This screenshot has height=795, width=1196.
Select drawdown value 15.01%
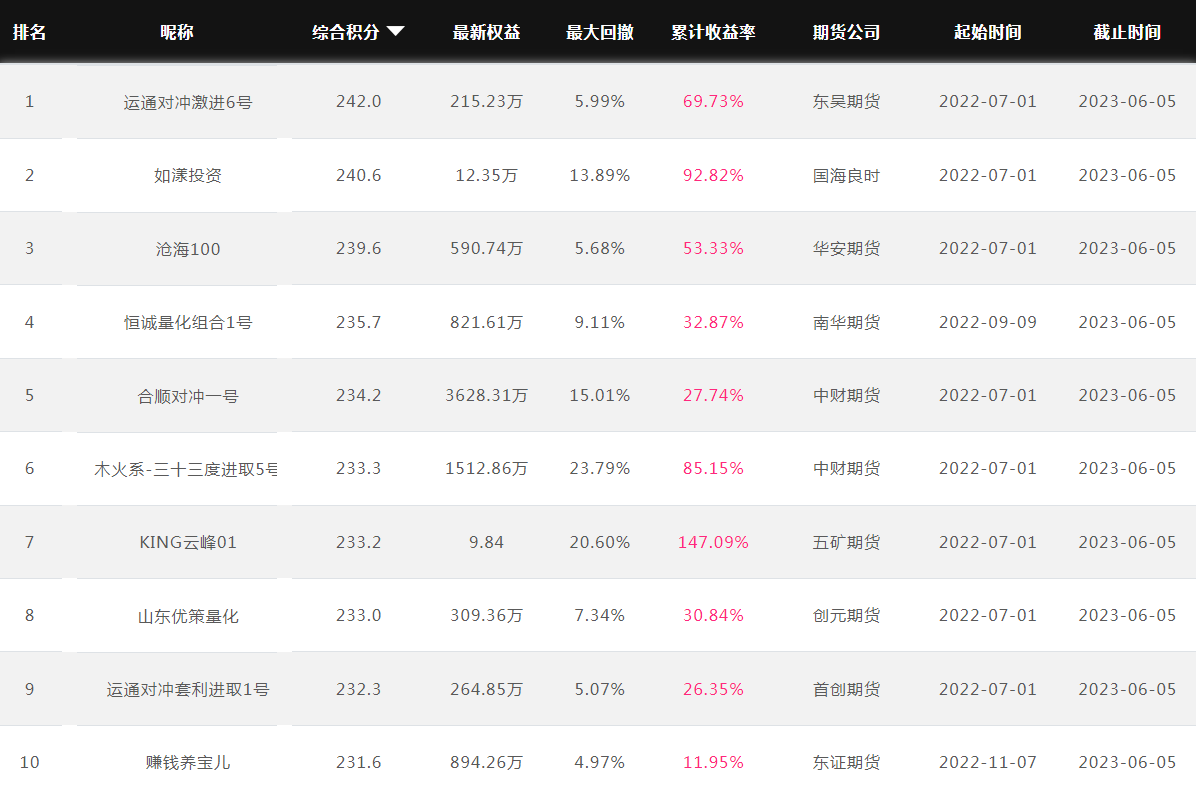[x=600, y=395]
